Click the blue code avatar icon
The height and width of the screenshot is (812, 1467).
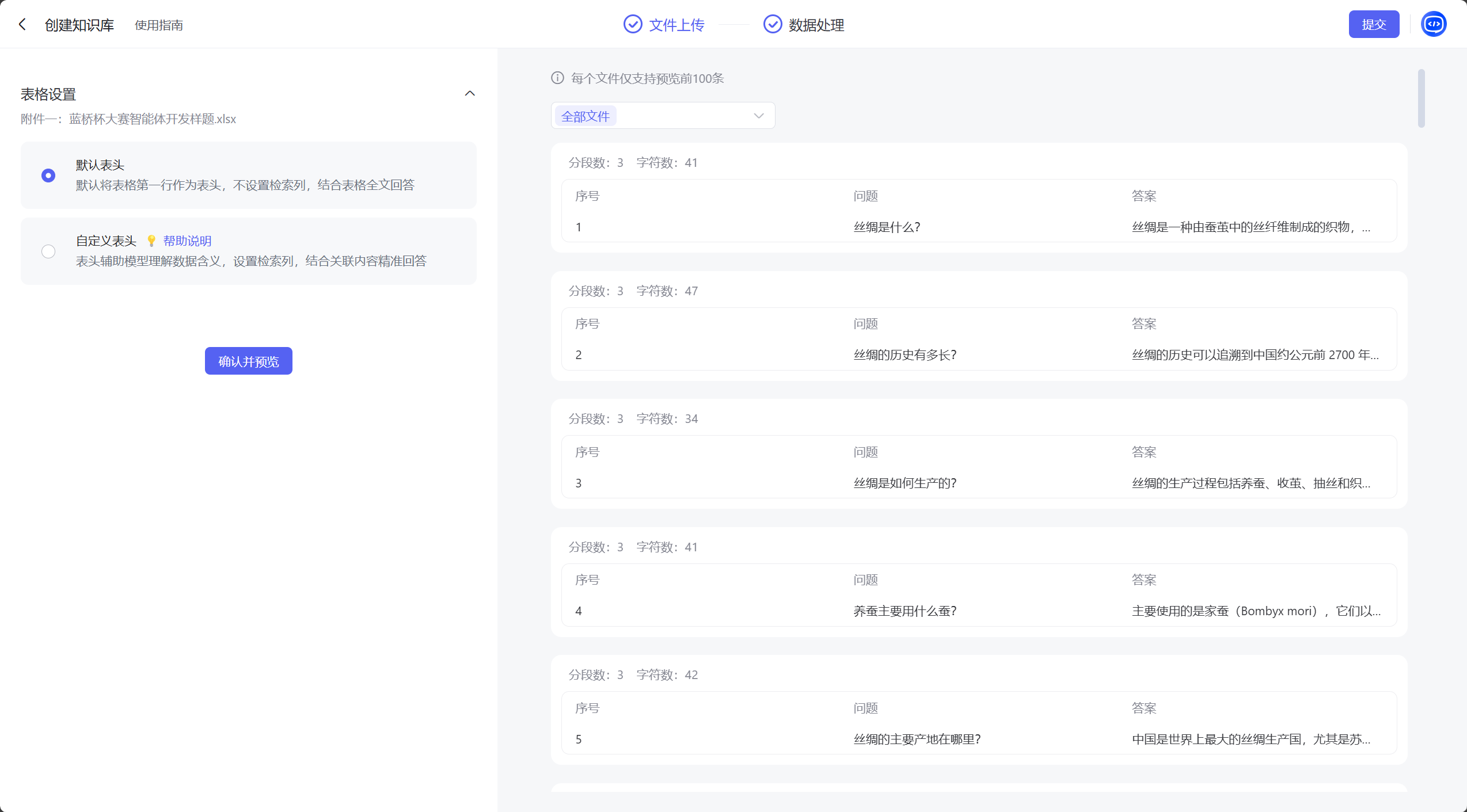(1433, 24)
